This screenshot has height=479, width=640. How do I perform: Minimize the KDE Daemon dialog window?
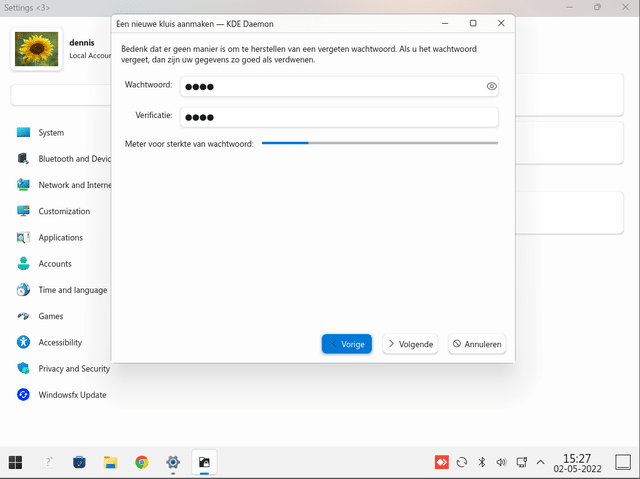[x=445, y=23]
